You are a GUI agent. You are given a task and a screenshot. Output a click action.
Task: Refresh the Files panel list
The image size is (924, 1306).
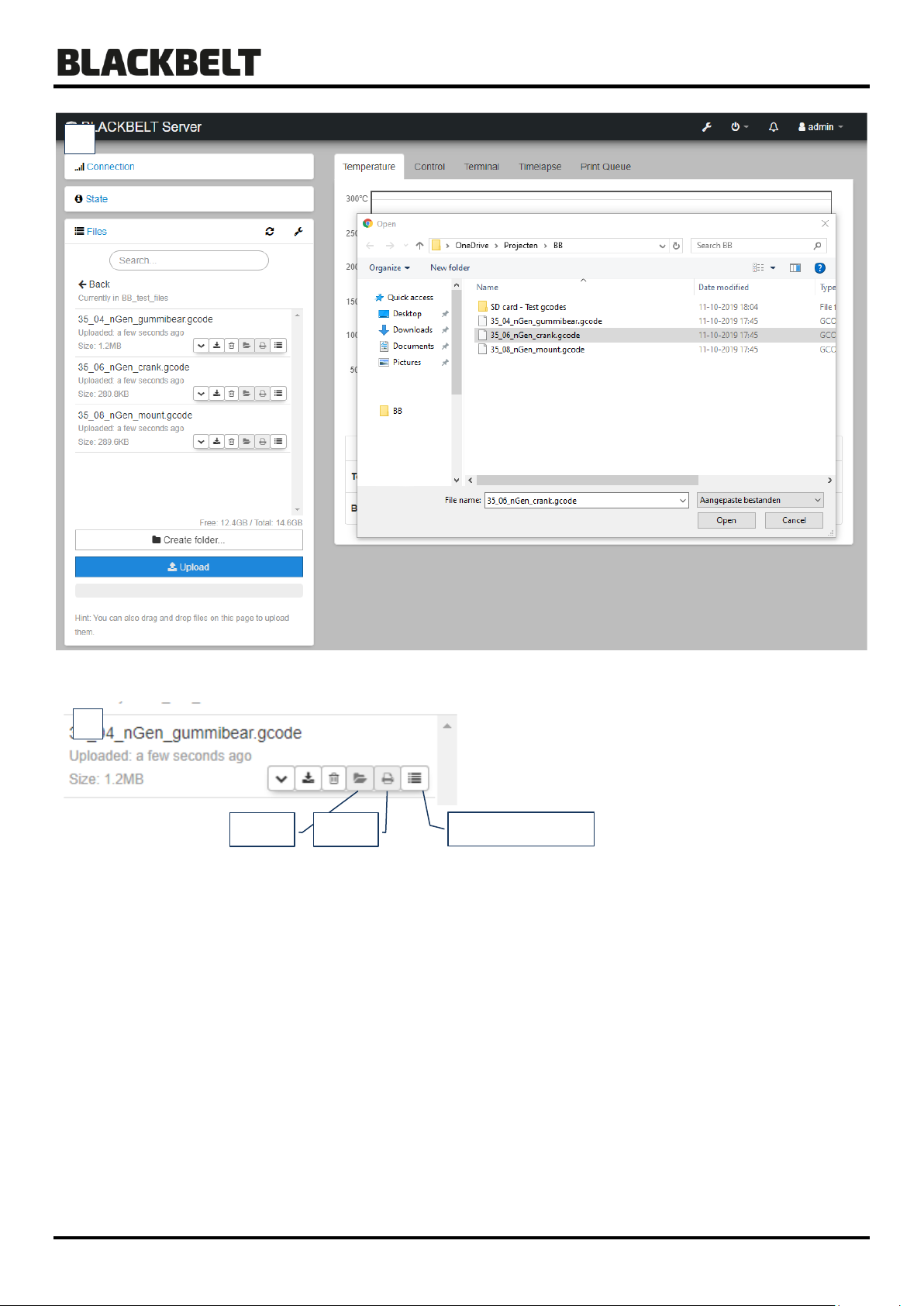[x=270, y=231]
